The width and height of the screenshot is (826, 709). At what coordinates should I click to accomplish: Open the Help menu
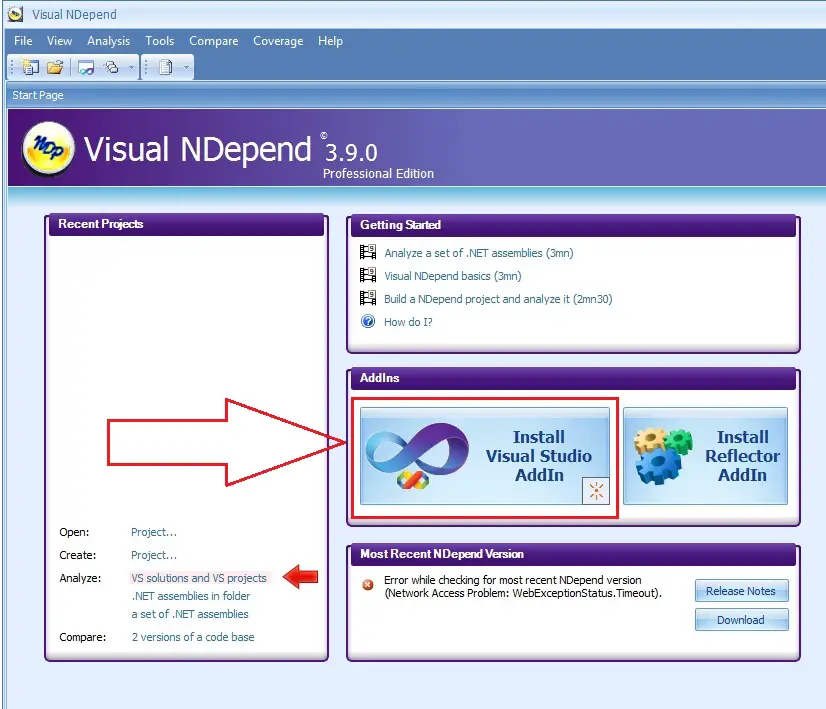pos(330,41)
